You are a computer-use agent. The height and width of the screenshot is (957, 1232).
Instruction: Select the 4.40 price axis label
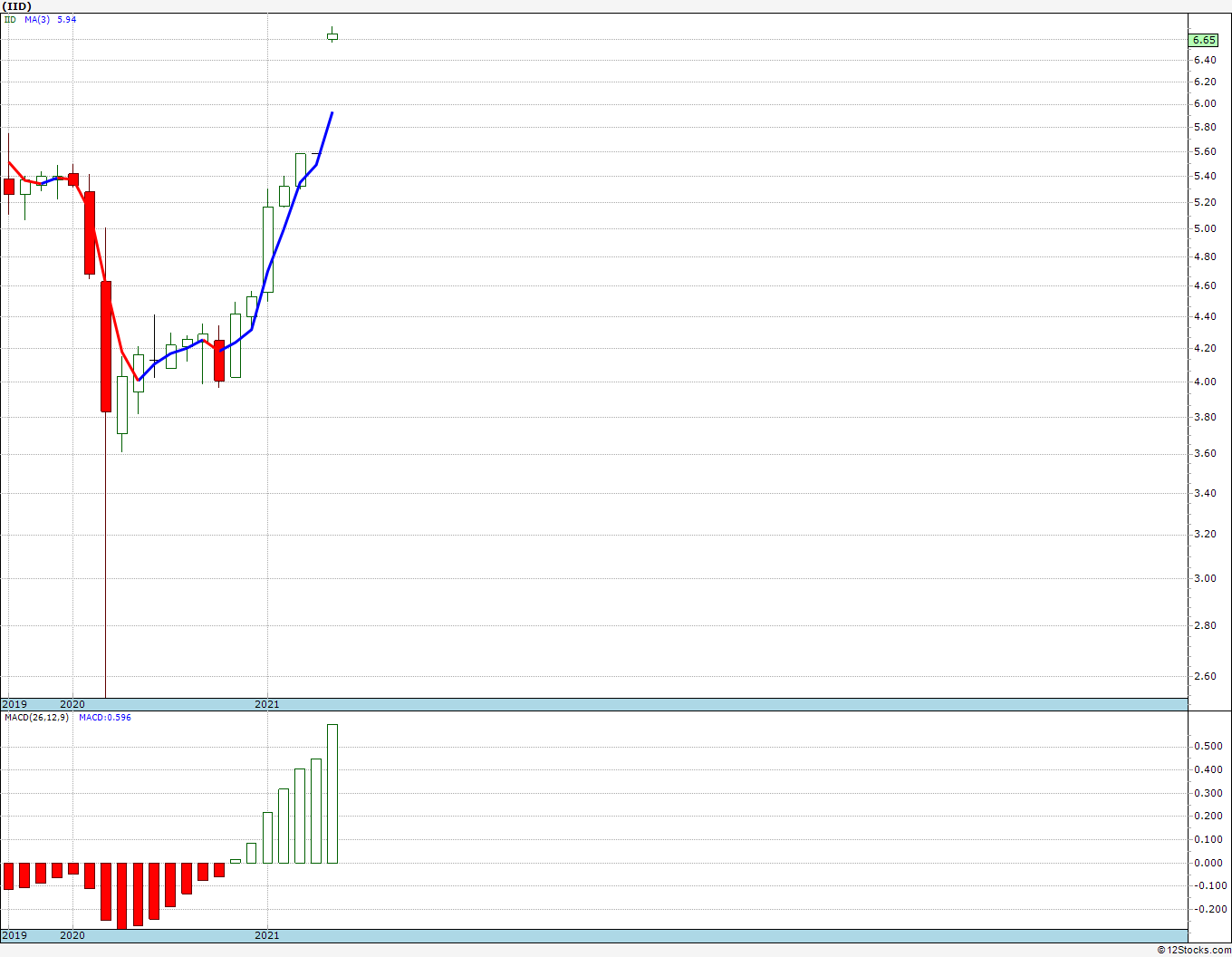pyautogui.click(x=1205, y=317)
